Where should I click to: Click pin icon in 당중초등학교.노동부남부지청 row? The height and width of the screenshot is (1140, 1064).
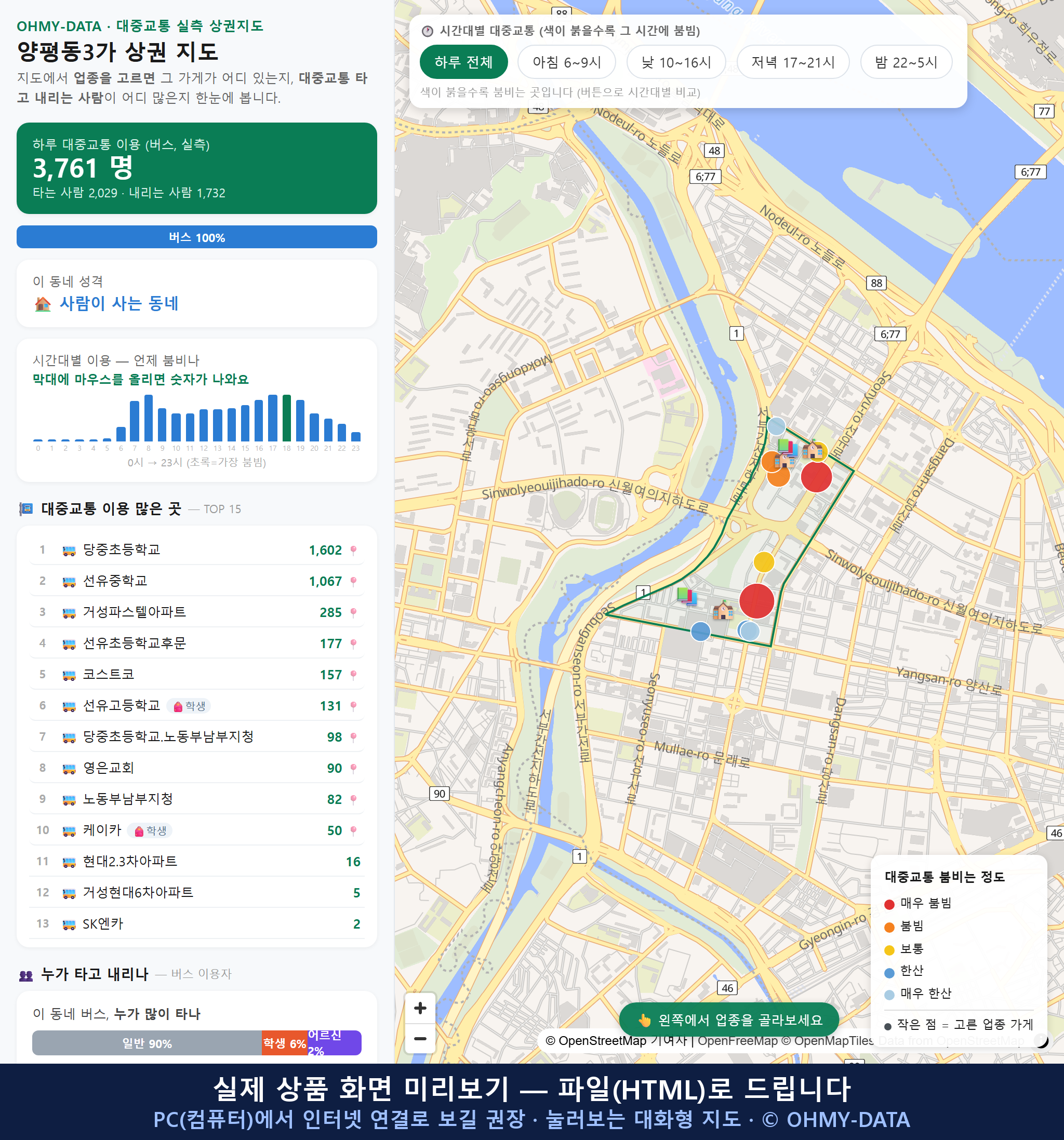point(353,737)
